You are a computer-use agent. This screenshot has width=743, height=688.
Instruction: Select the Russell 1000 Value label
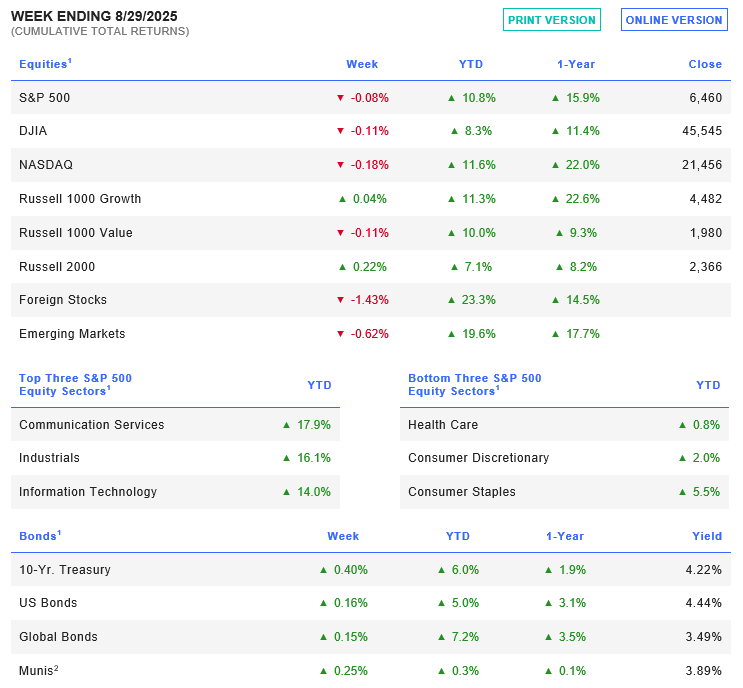pos(76,233)
